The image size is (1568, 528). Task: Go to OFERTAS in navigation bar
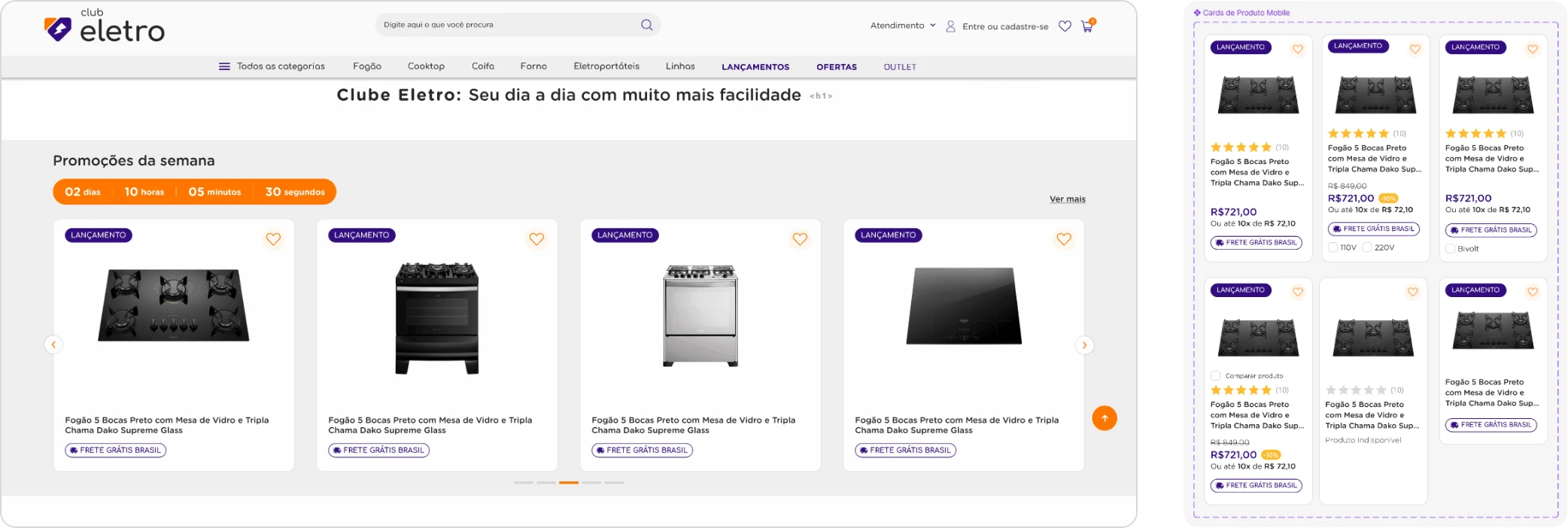pyautogui.click(x=837, y=67)
